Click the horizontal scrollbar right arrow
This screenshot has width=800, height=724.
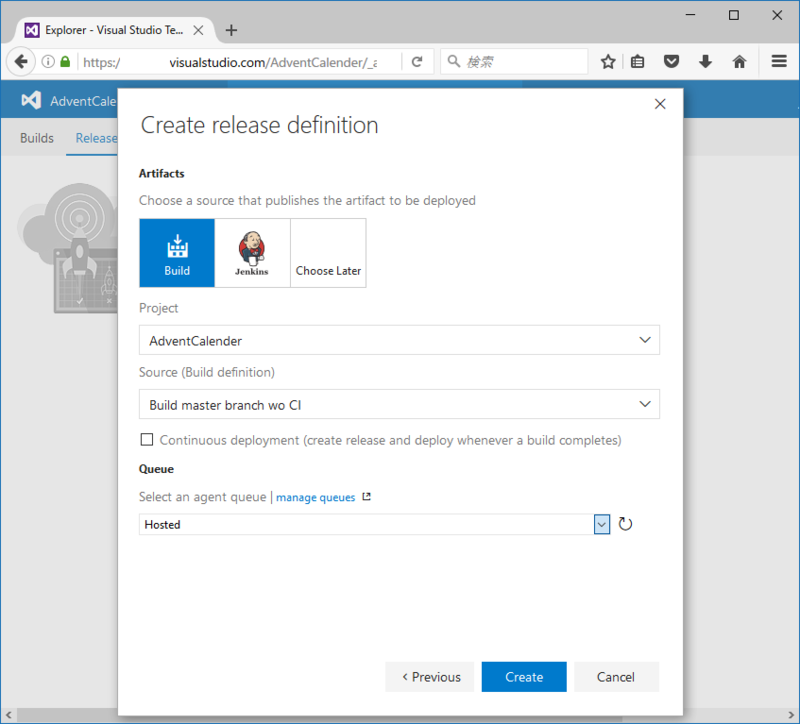791,715
